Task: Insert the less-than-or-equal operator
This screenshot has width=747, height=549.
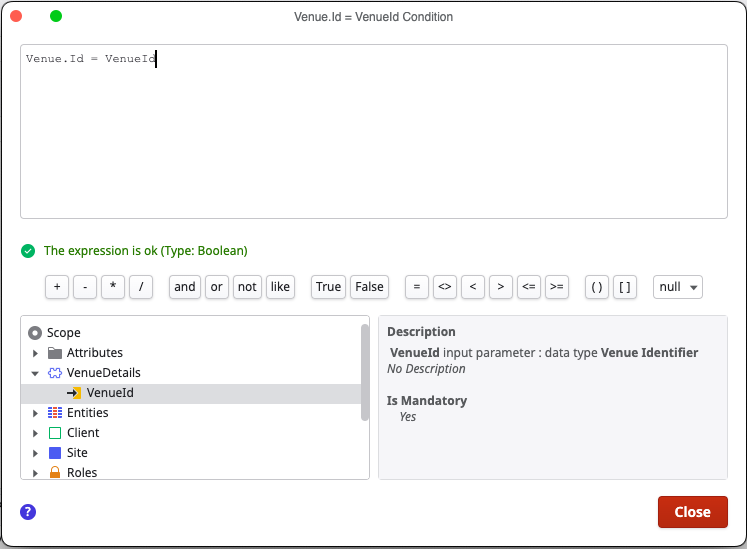Action: pos(529,287)
